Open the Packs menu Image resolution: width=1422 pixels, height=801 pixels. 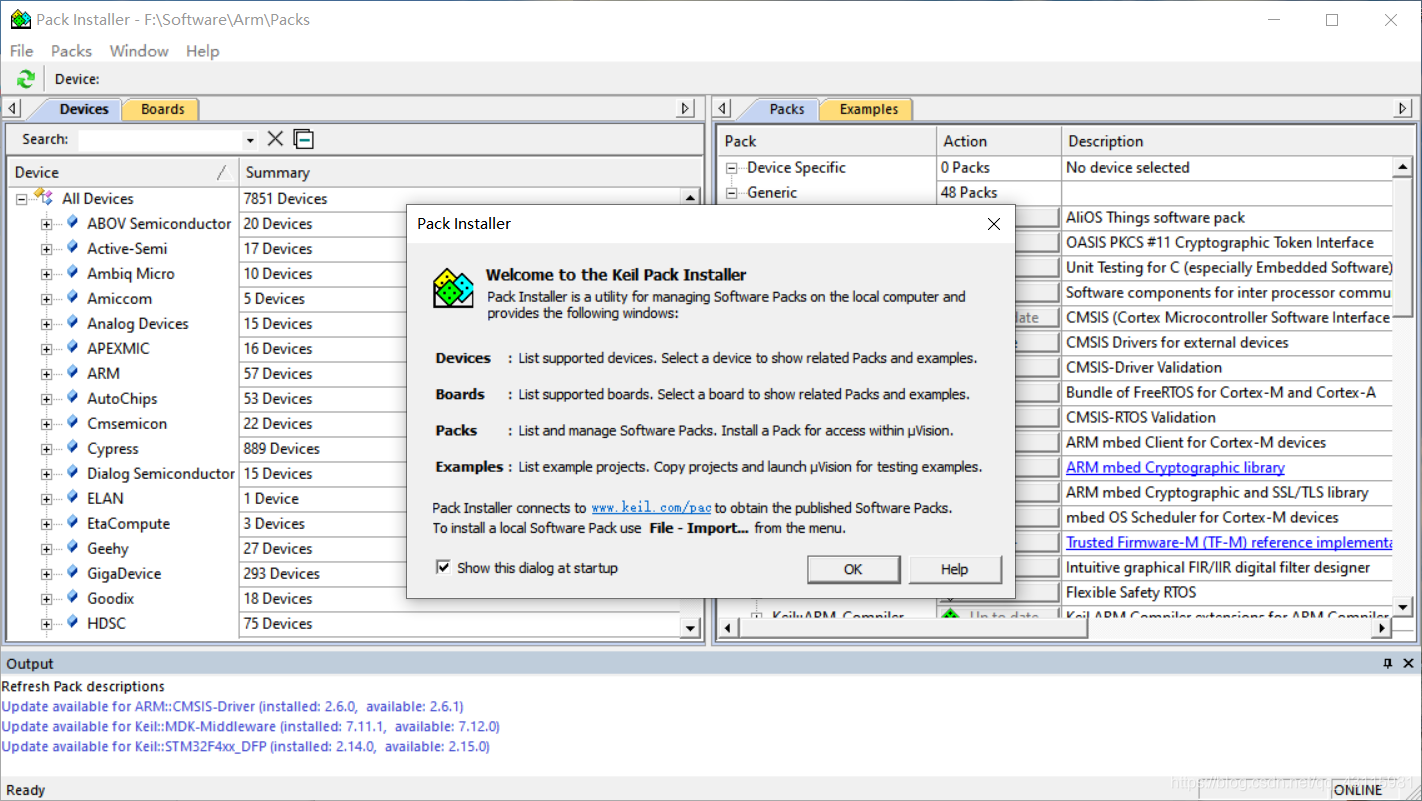click(x=71, y=51)
